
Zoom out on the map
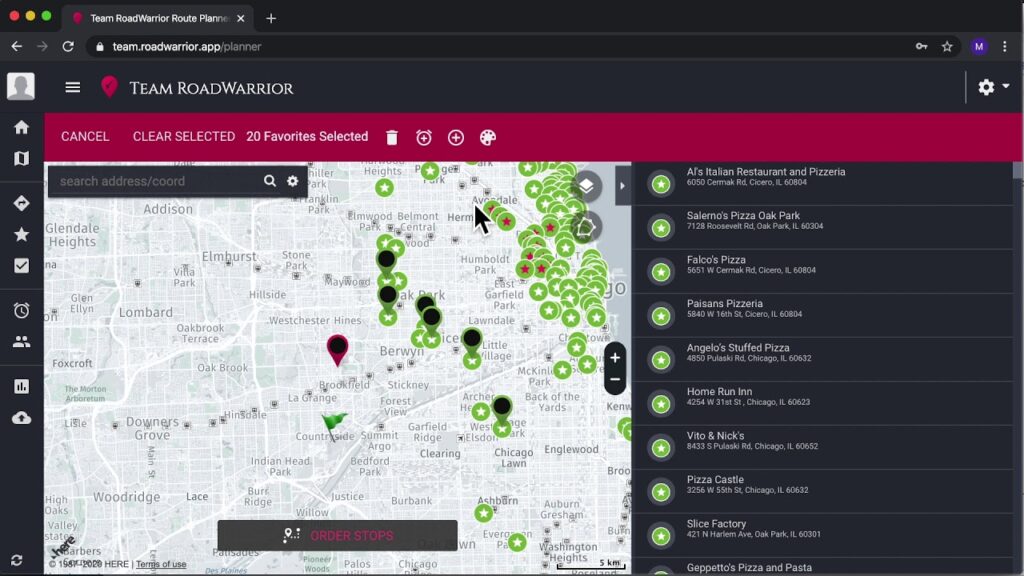click(x=615, y=379)
